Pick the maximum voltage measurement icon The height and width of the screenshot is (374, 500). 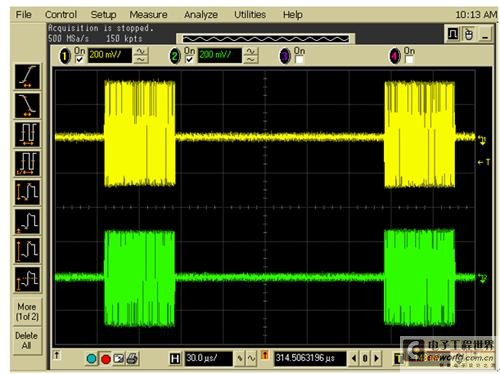click(x=27, y=250)
